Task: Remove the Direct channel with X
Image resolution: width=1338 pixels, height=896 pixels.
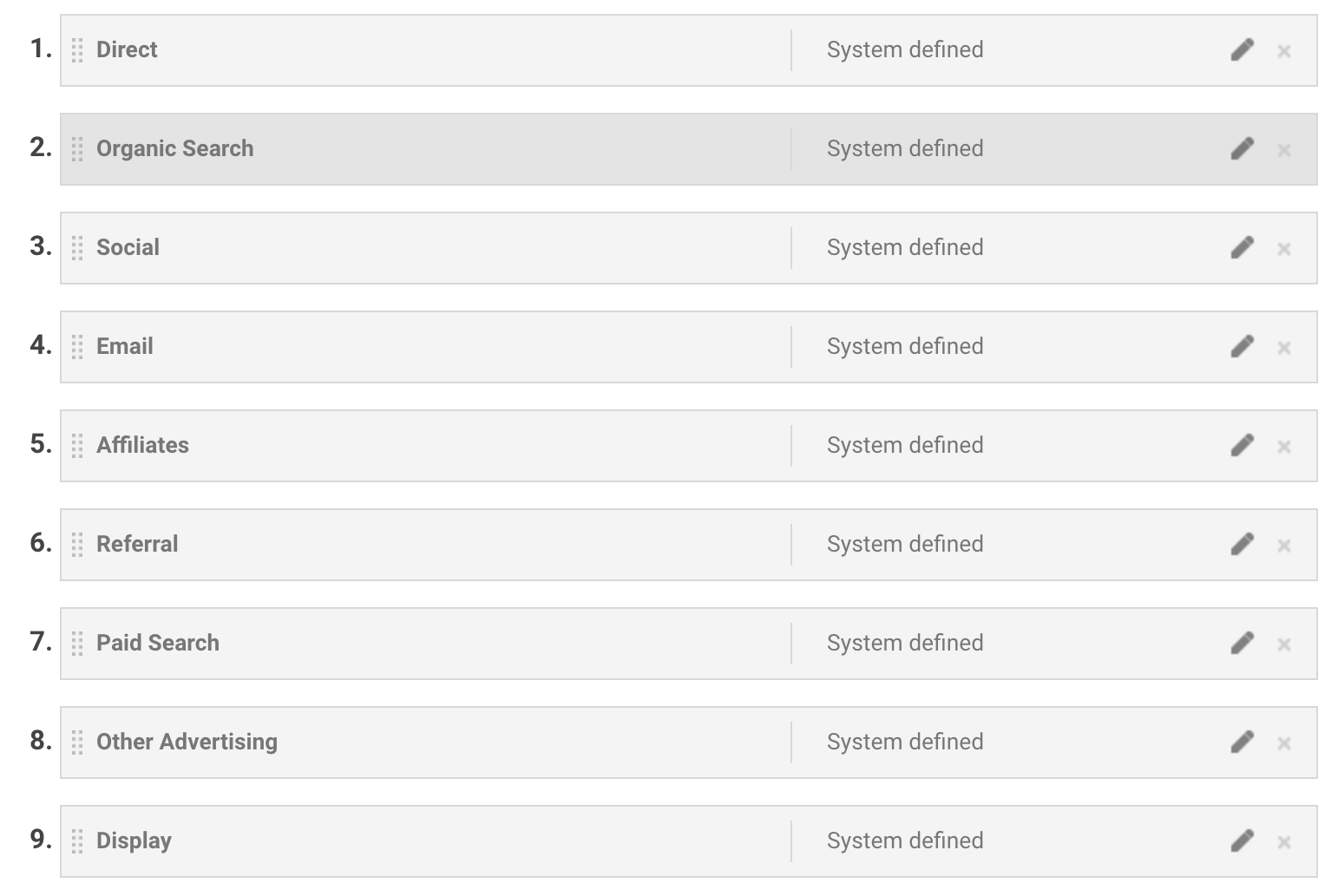Action: pos(1284,52)
